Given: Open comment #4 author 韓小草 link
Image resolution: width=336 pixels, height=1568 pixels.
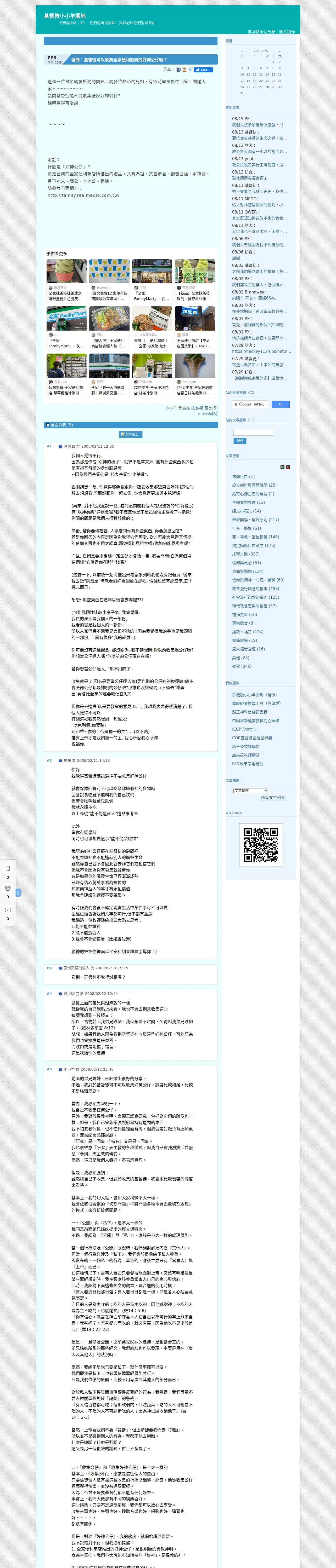Looking at the screenshot, I should (70, 993).
